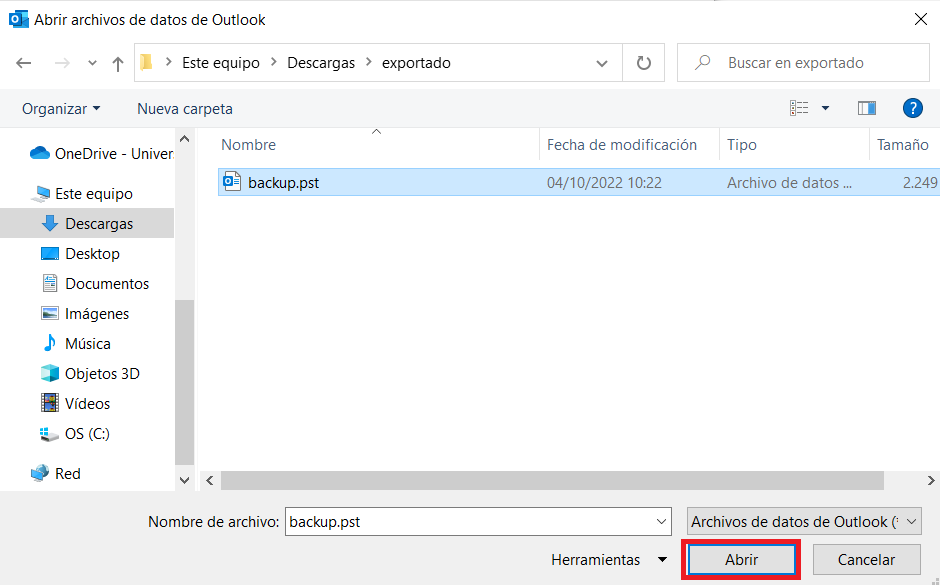Select the backup.pst file
Screen dimensions: 940x585
[284, 182]
